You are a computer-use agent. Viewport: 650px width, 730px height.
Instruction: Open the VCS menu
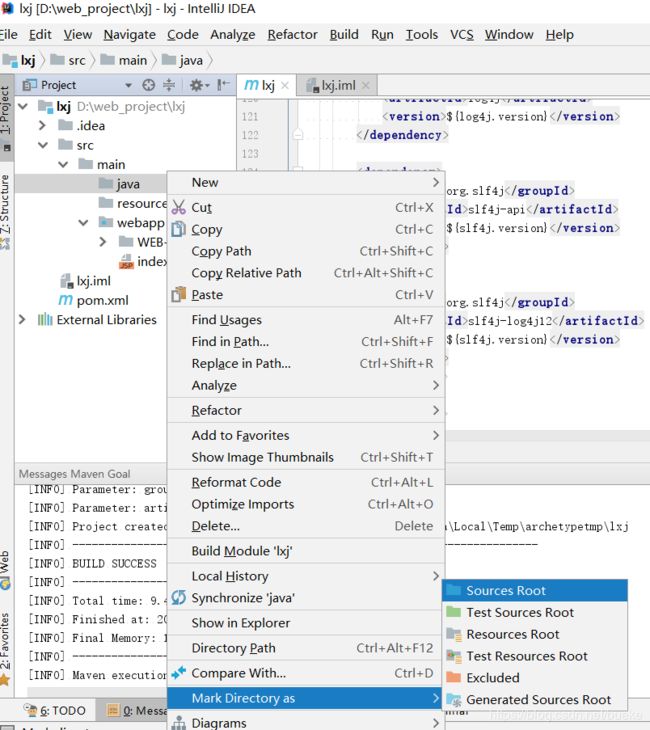(x=461, y=34)
